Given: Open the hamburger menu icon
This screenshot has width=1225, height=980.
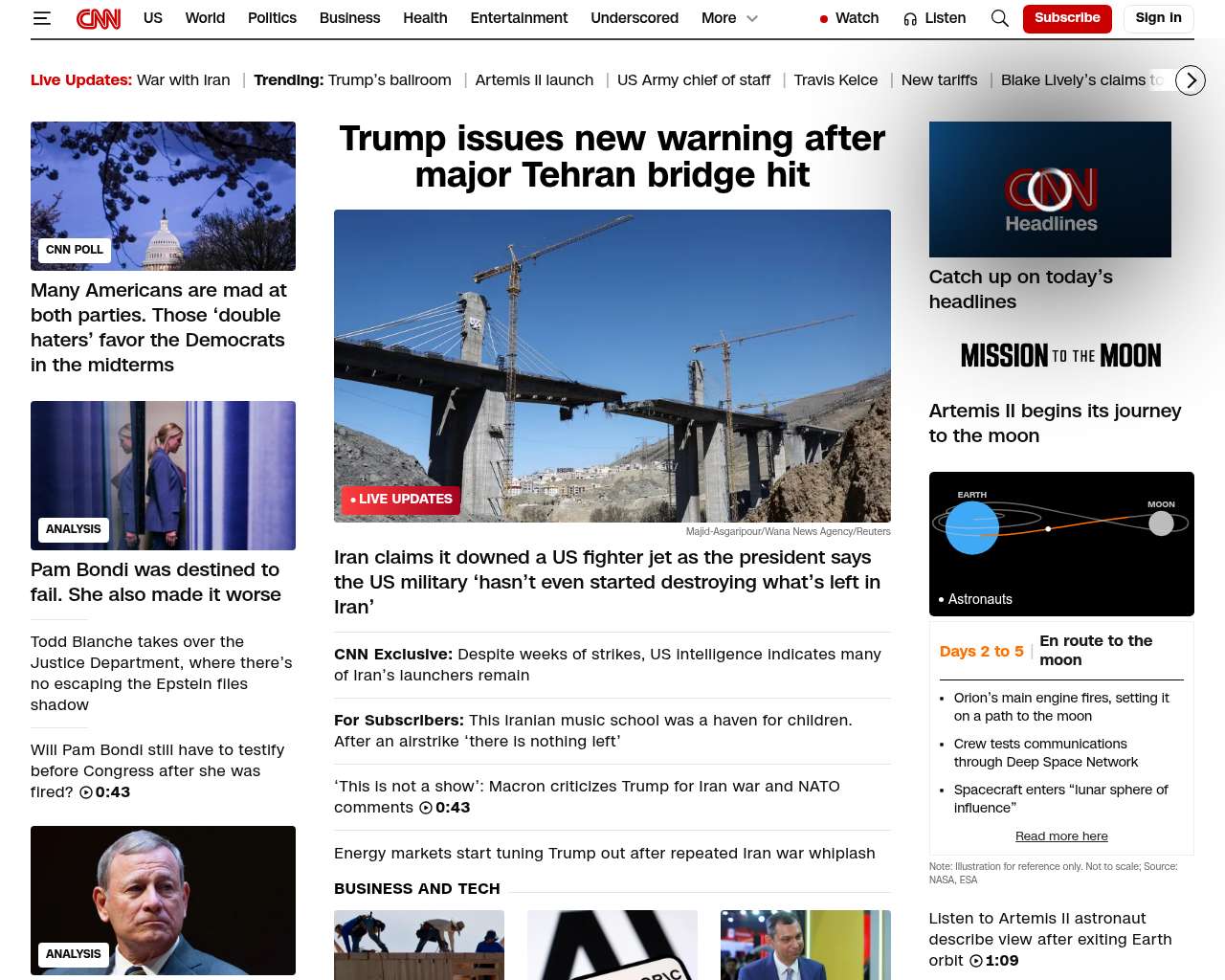Looking at the screenshot, I should 41,18.
